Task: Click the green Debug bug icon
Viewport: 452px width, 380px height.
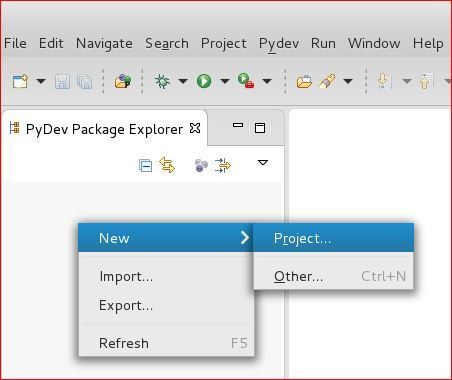Action: tap(162, 81)
